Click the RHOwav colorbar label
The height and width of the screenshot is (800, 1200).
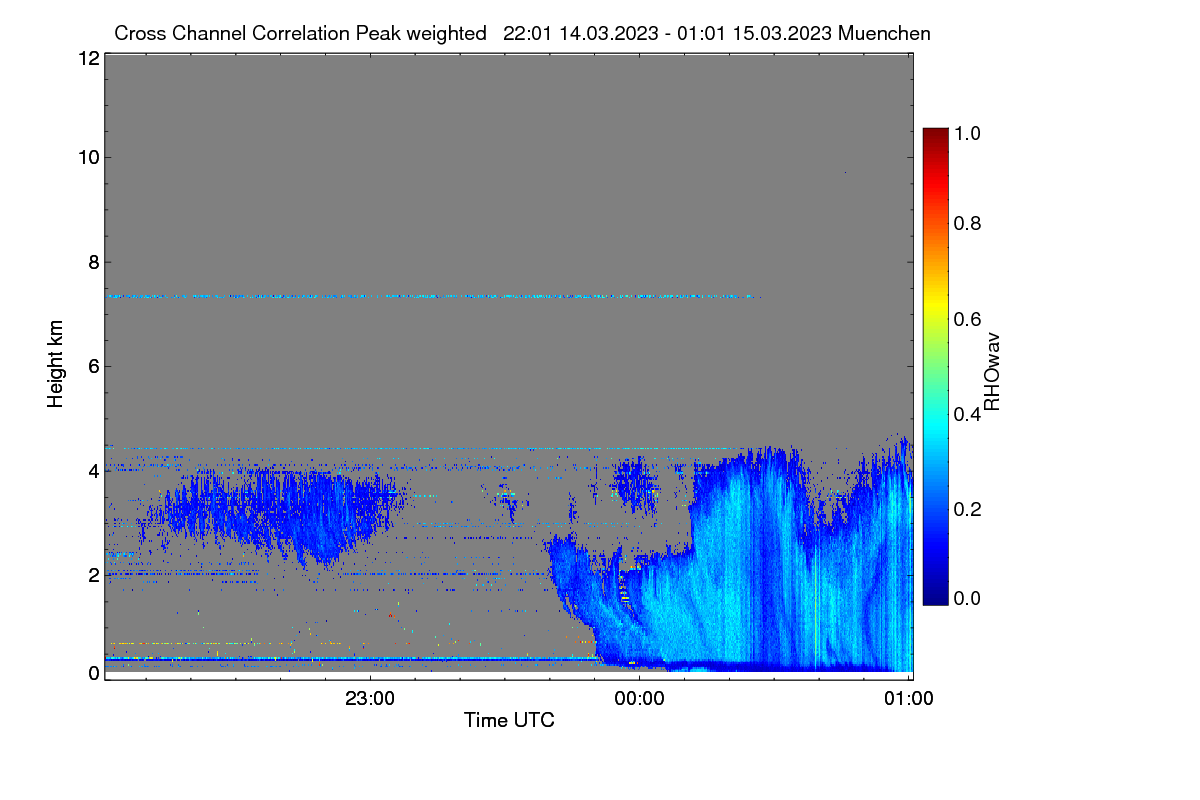pyautogui.click(x=992, y=372)
